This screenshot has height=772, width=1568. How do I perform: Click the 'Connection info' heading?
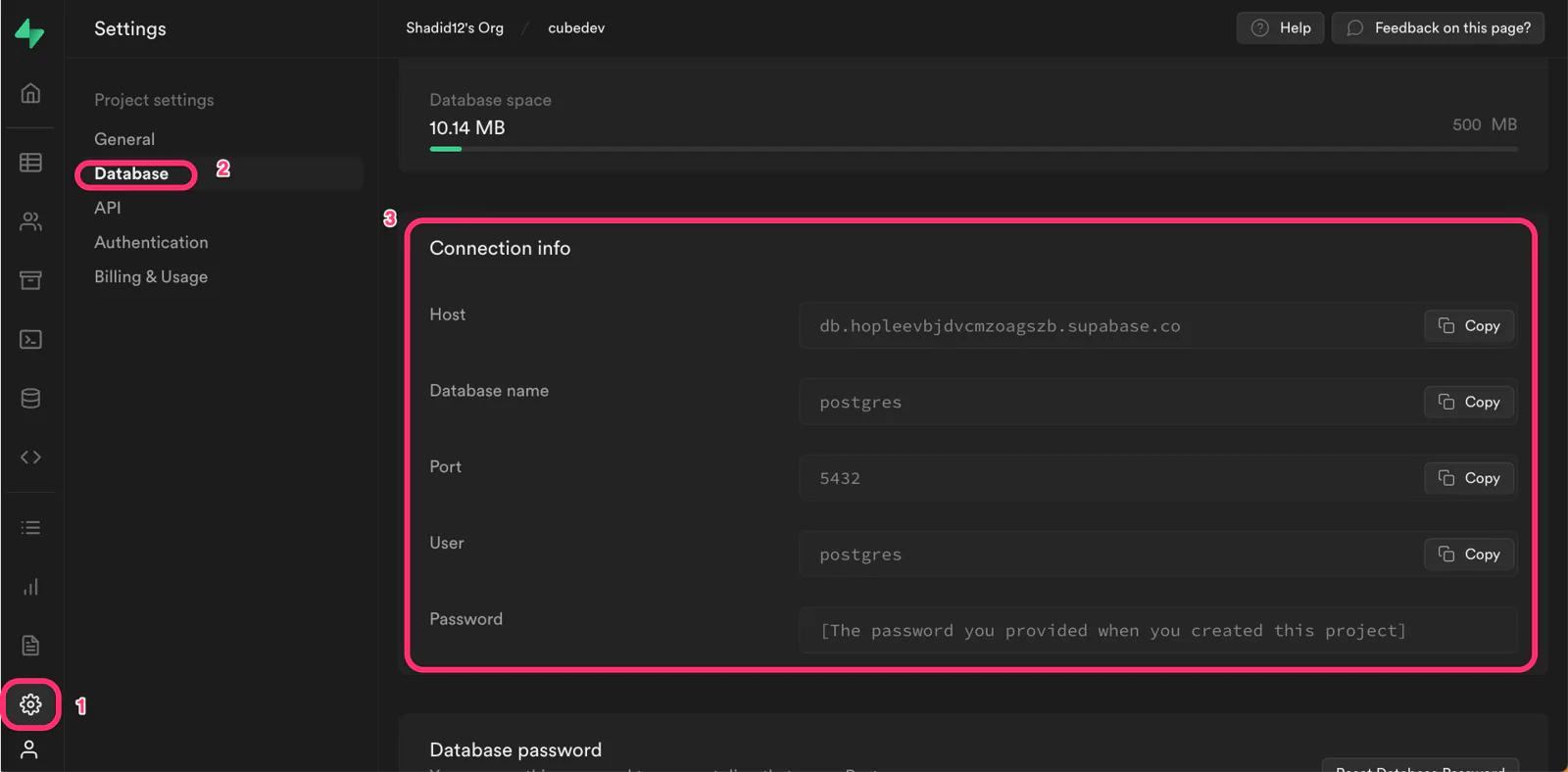pyautogui.click(x=500, y=248)
